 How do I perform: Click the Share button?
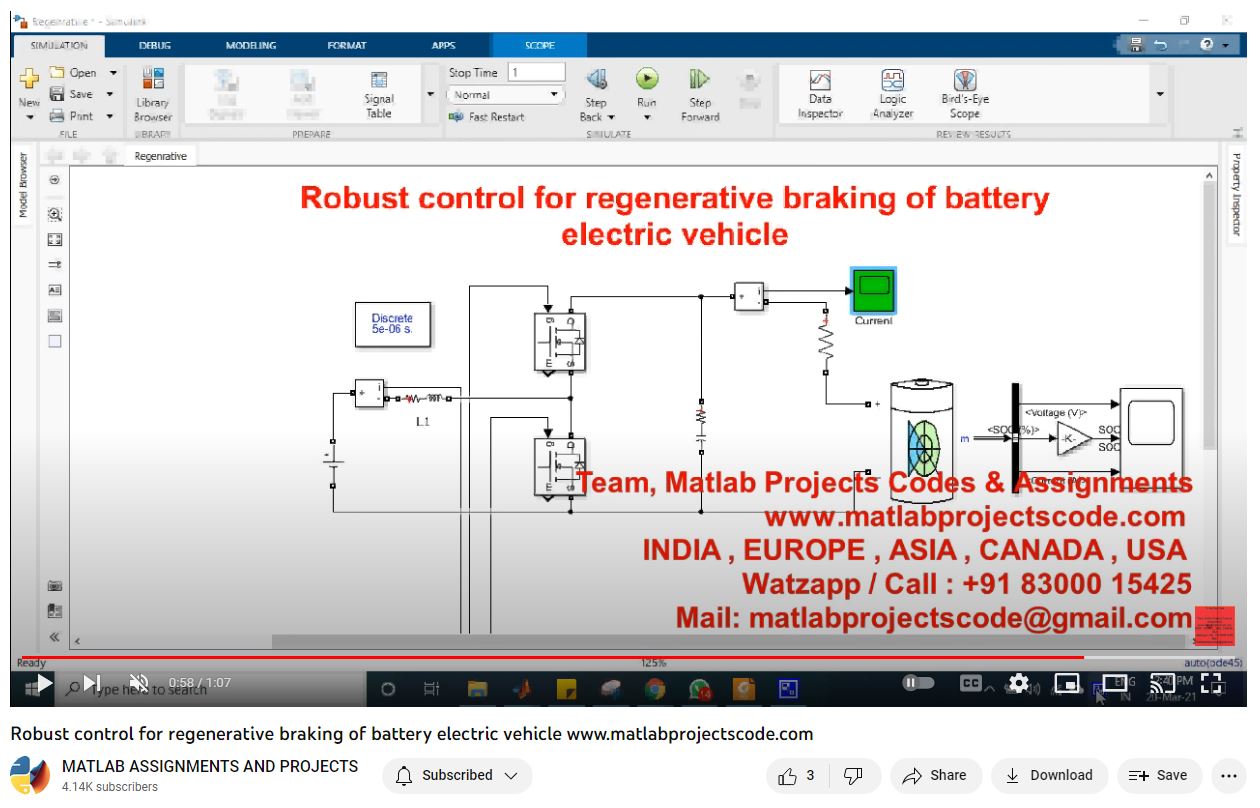934,775
